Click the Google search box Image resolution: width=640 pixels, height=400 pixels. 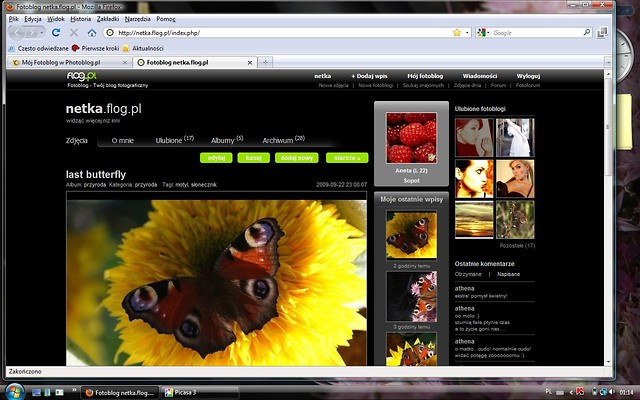pyautogui.click(x=536, y=33)
